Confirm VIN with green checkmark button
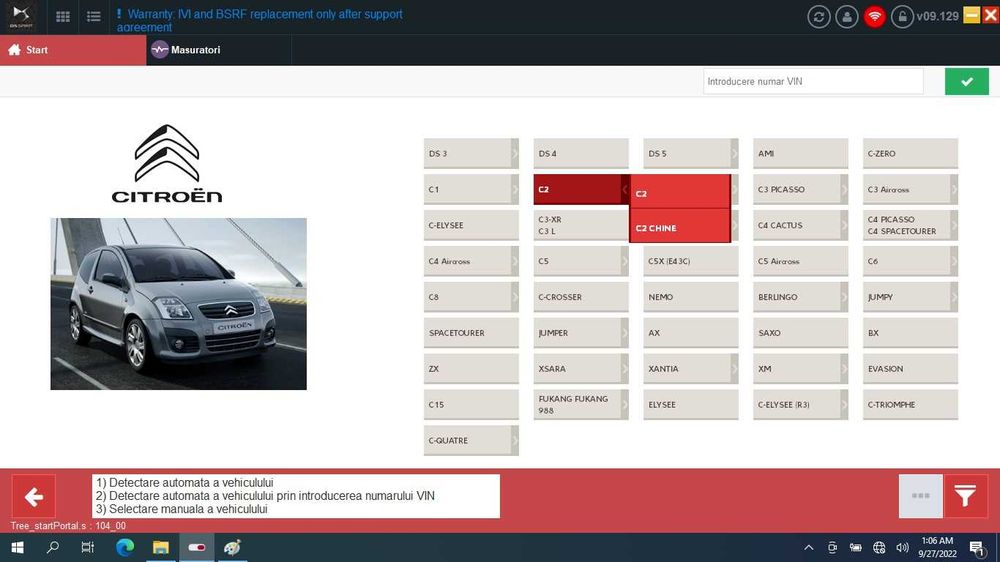This screenshot has width=1000, height=562. (x=967, y=82)
